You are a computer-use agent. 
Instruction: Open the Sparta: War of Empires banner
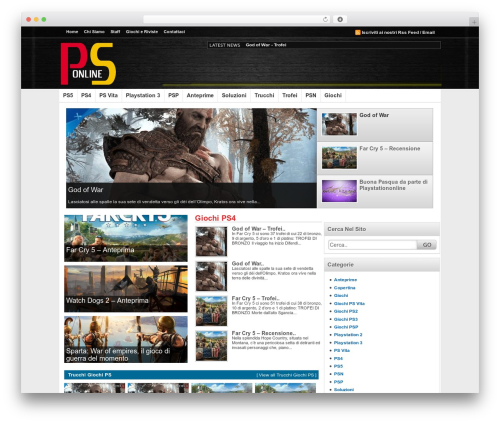126,339
